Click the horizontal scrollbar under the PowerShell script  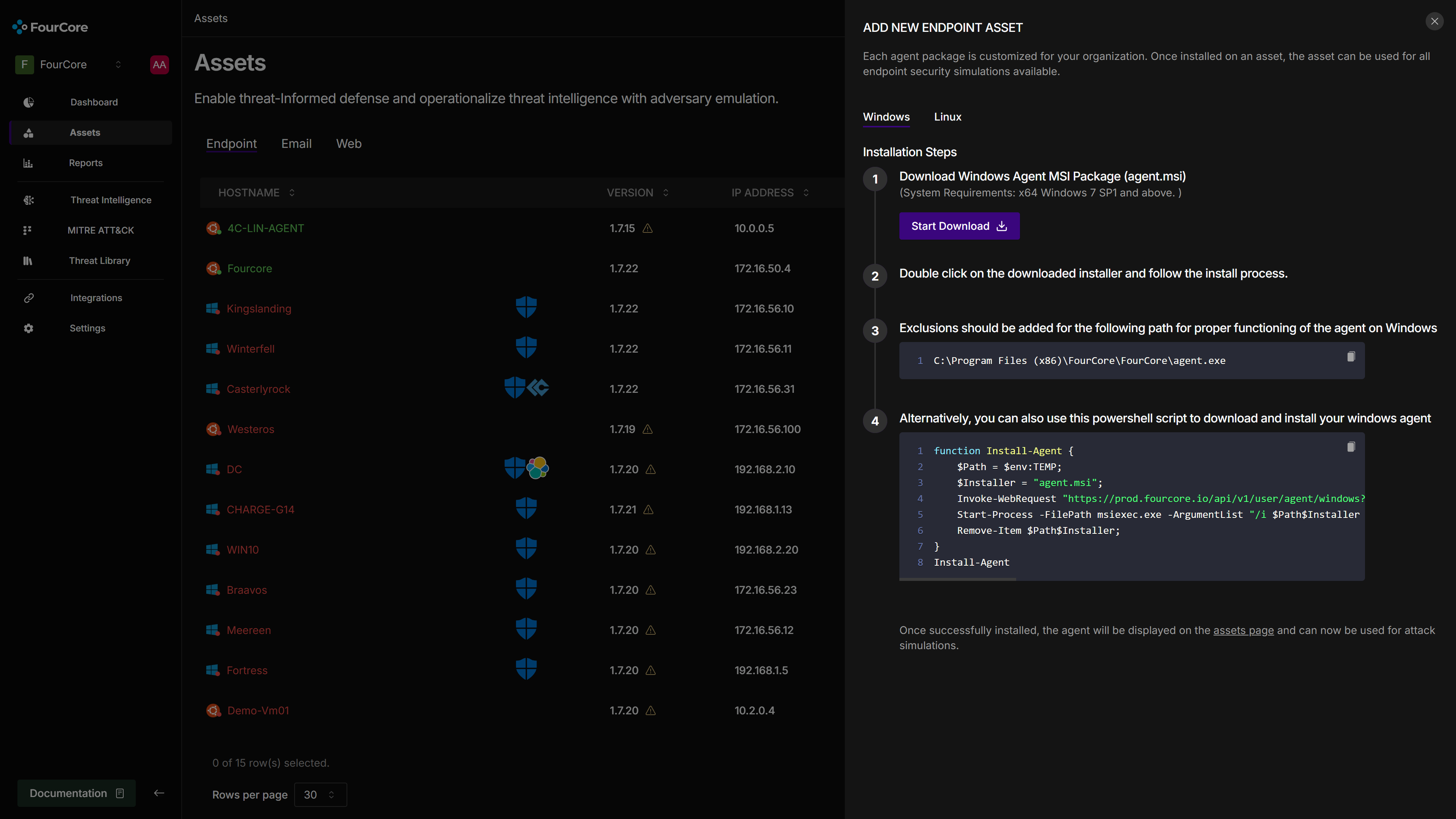pyautogui.click(x=957, y=579)
